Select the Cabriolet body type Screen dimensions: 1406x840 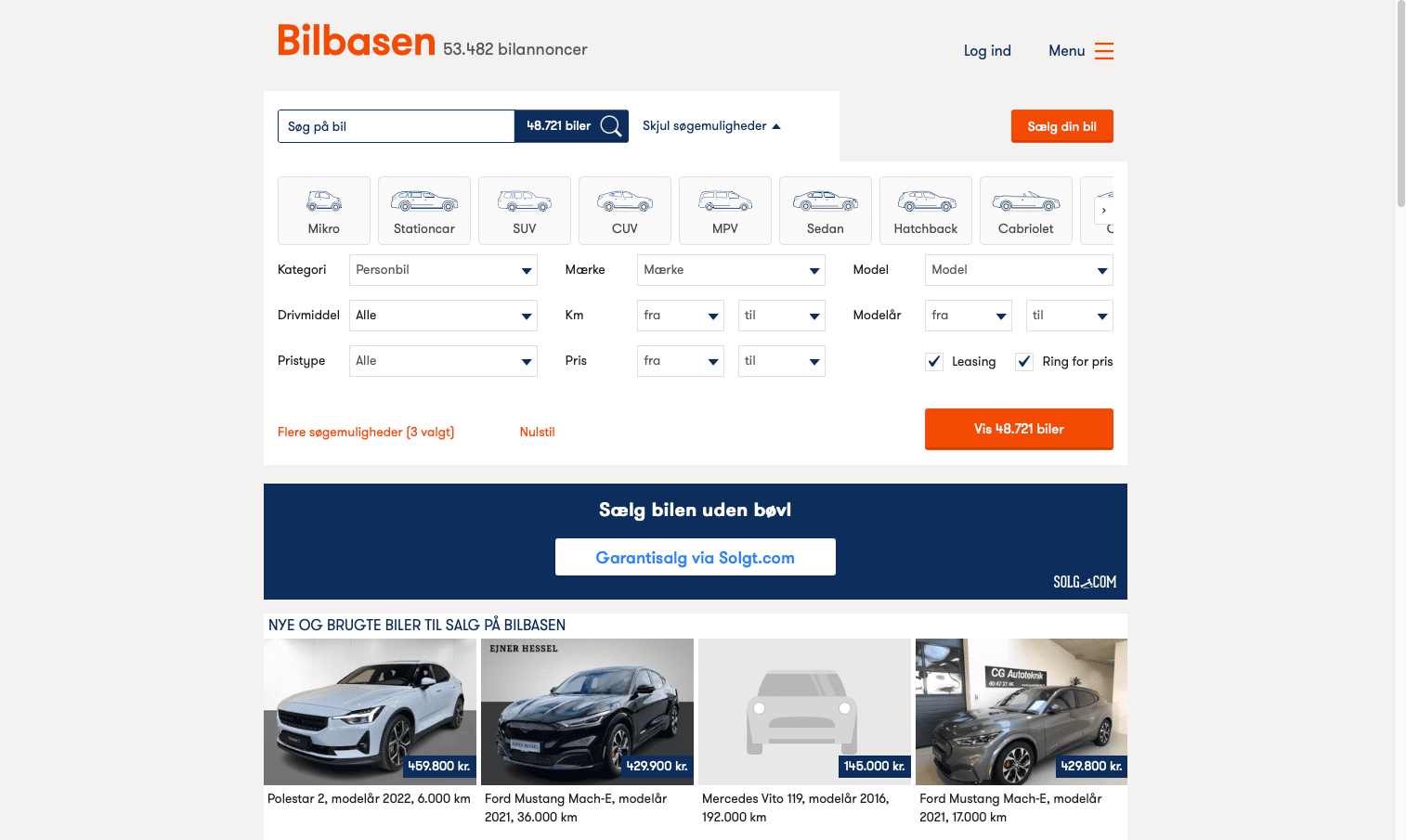1025,211
